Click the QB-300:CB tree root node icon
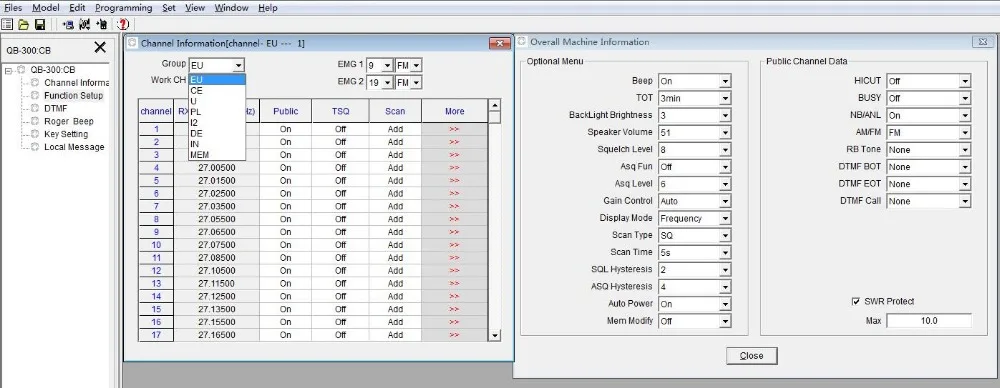Viewport: 1000px width, 388px height. click(21, 70)
